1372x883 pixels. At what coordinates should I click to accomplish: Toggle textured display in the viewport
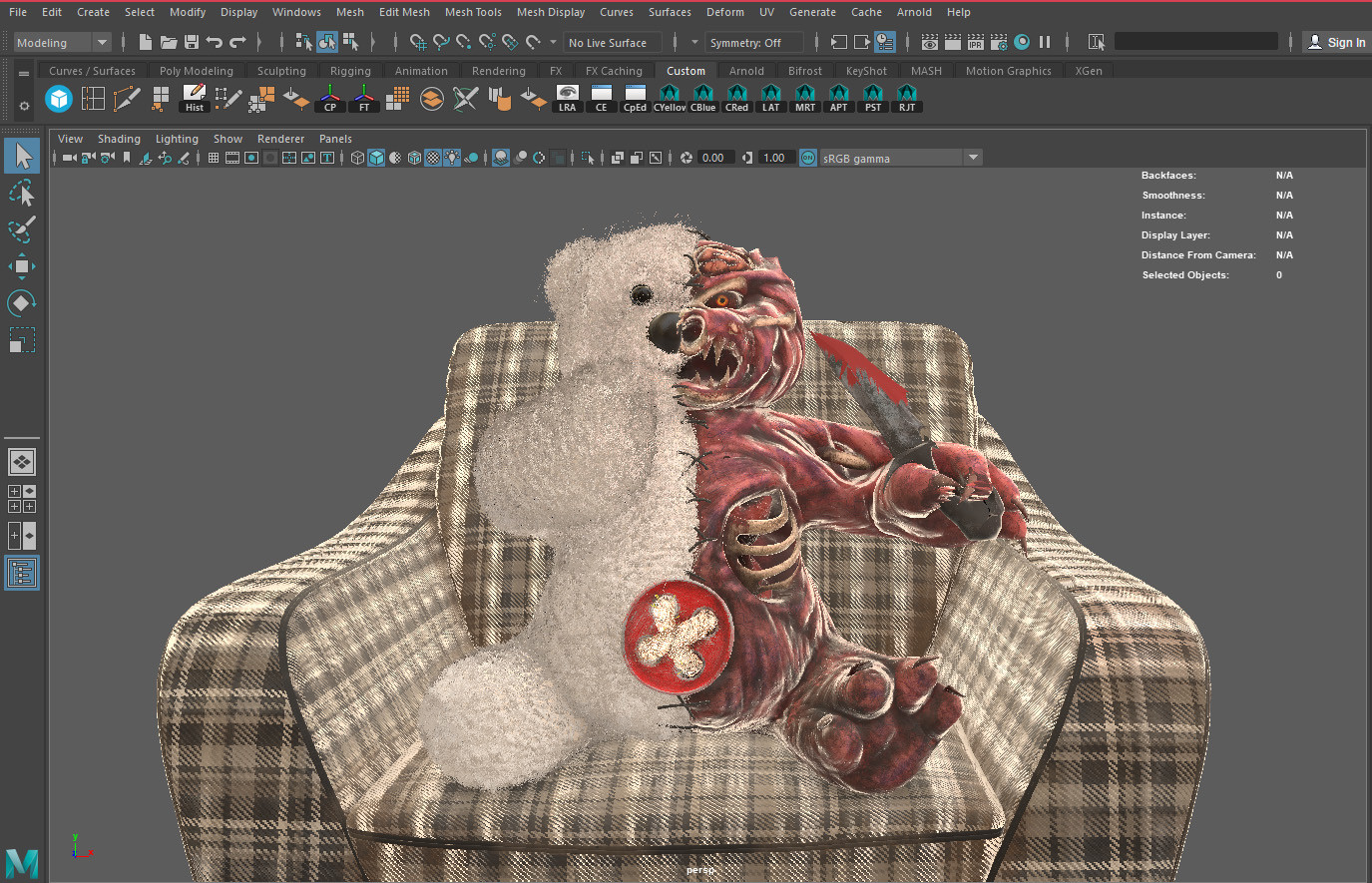point(432,158)
